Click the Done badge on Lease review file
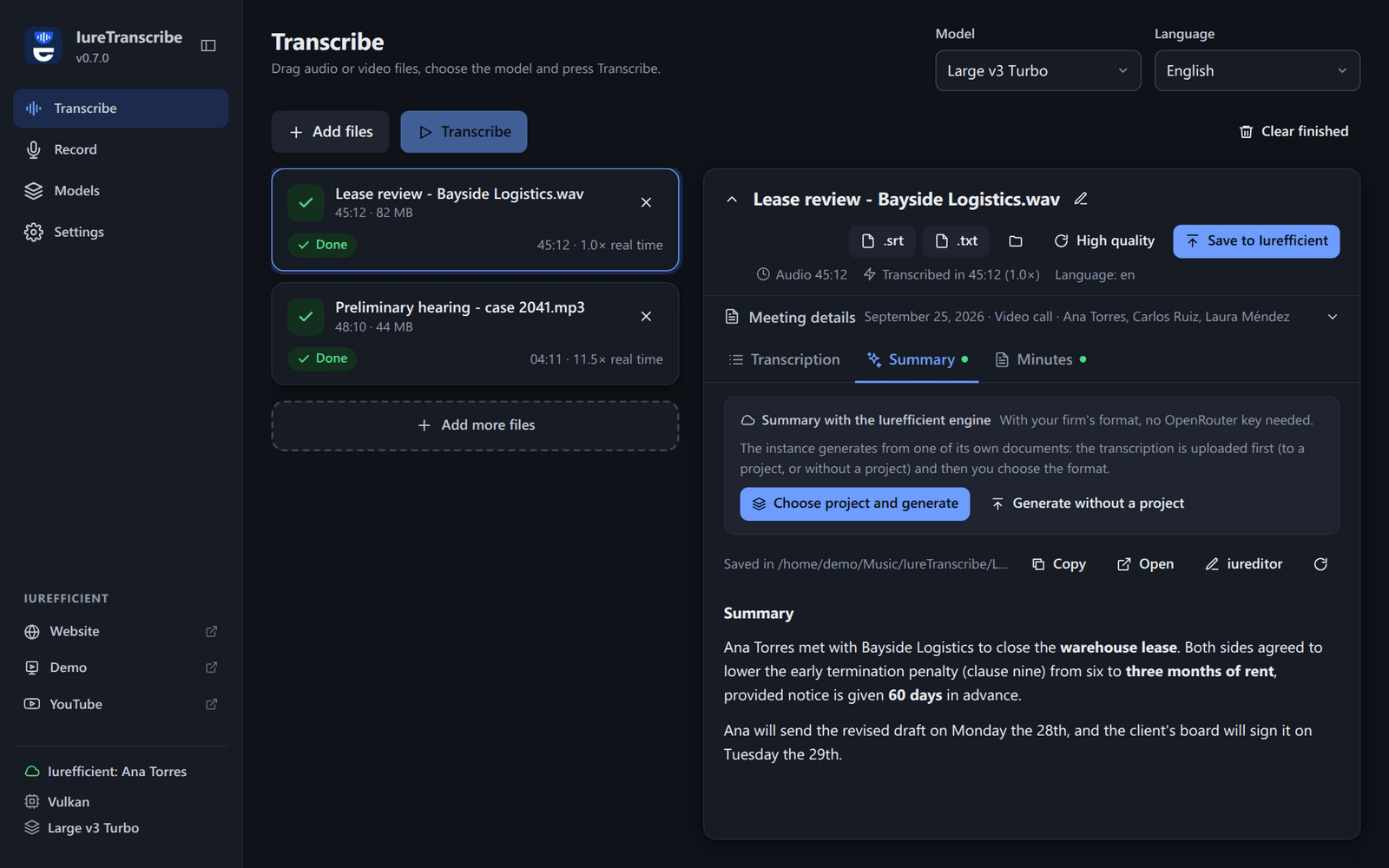 [322, 245]
